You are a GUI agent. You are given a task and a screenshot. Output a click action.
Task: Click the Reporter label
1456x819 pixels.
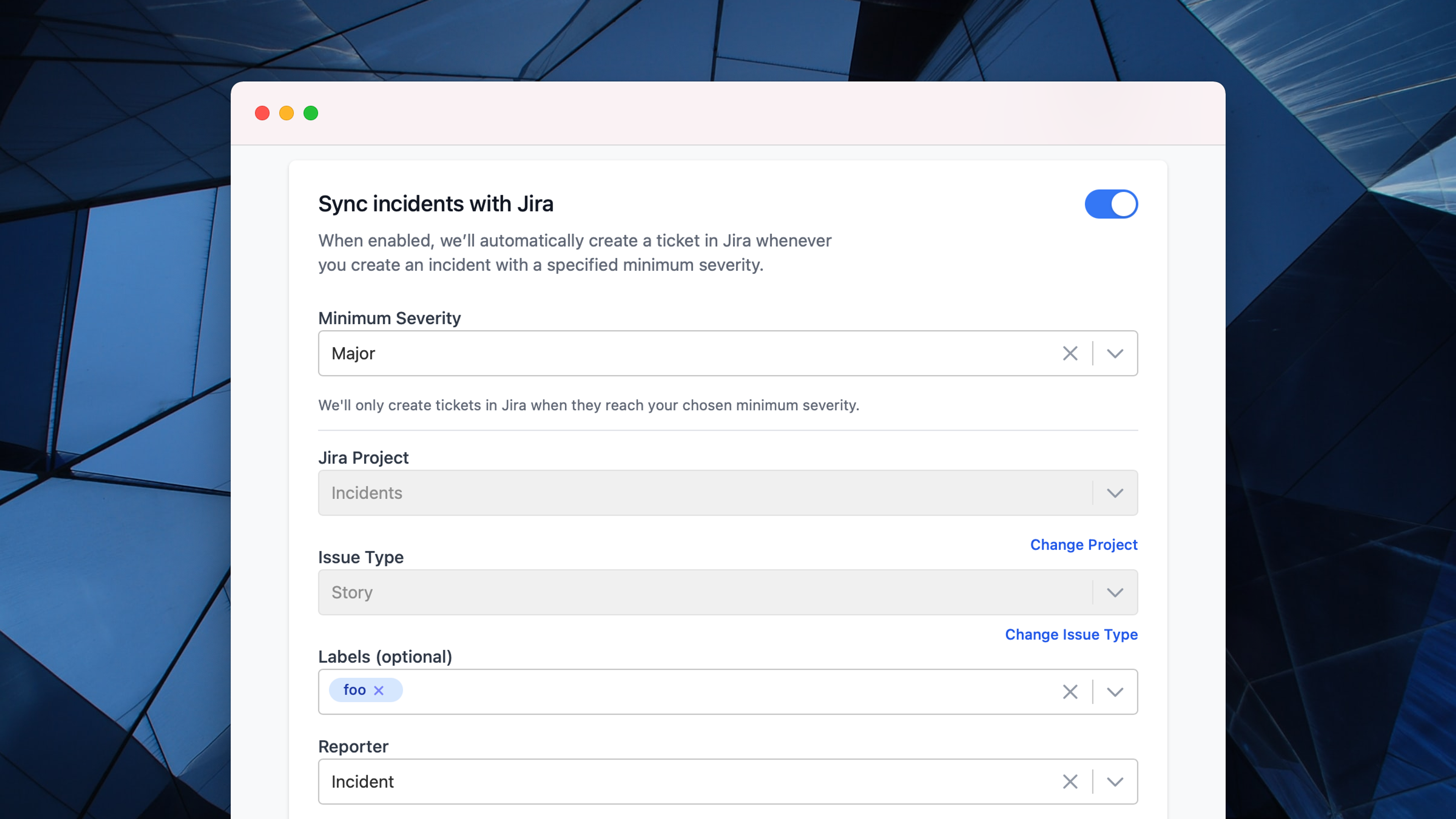click(353, 747)
